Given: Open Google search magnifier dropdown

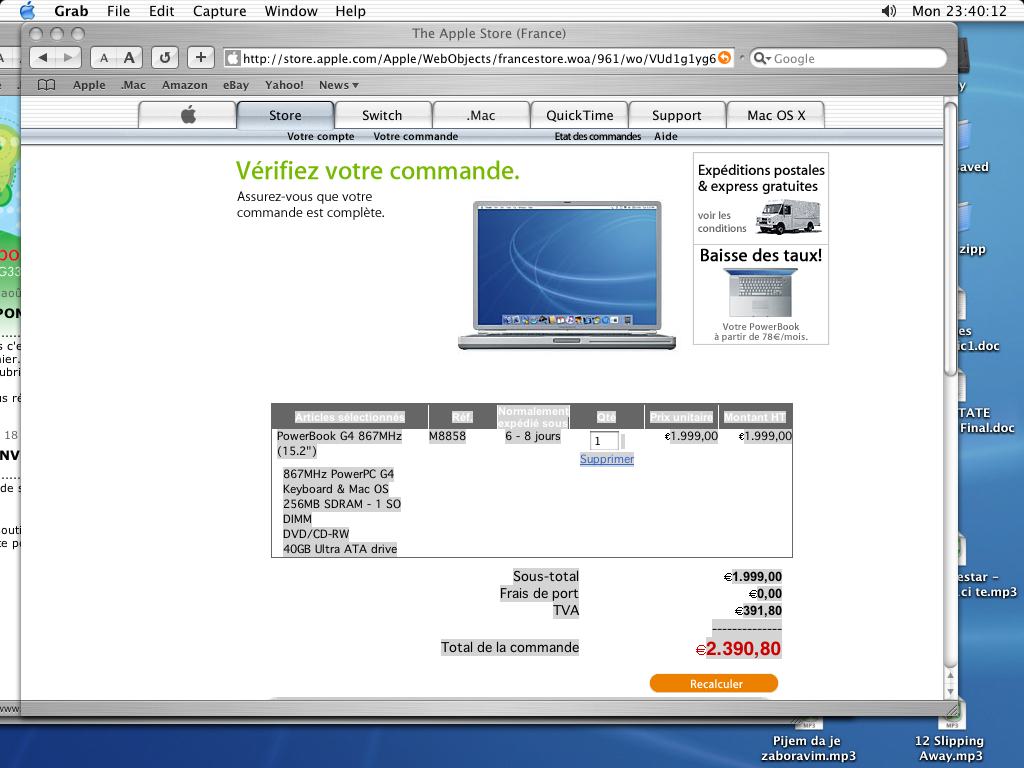Looking at the screenshot, I should (761, 58).
